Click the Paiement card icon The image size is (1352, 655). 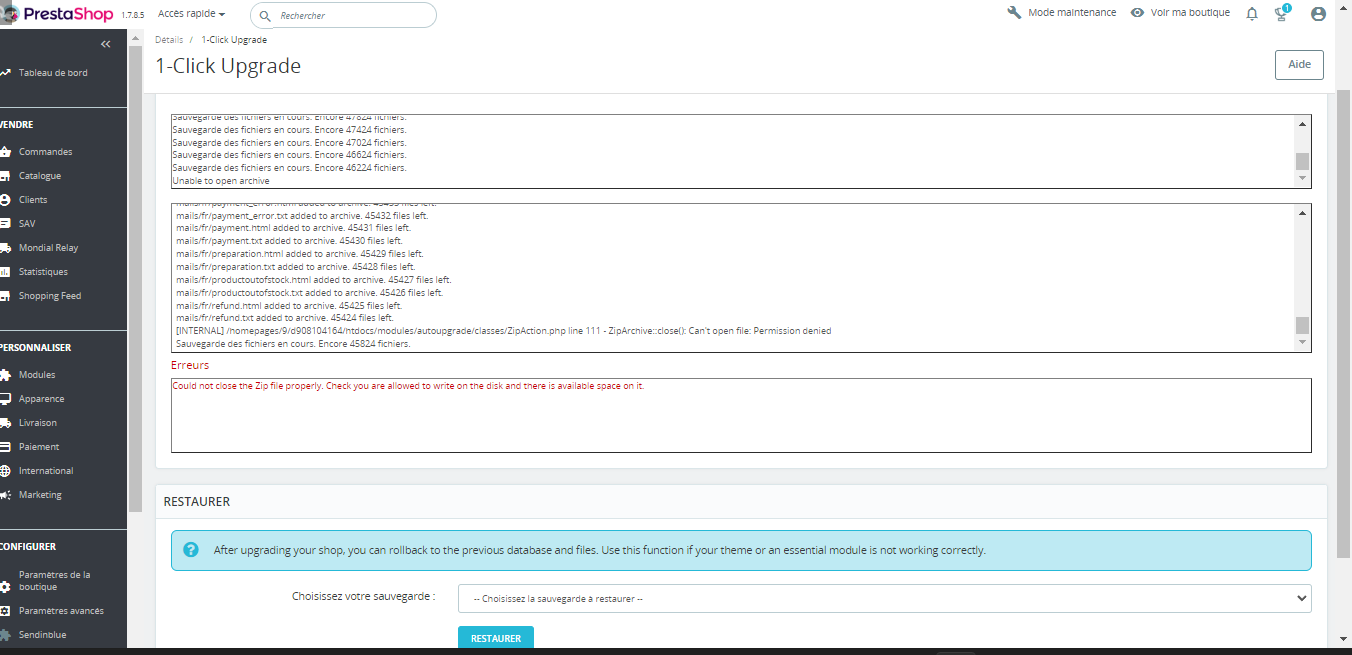click(x=5, y=447)
